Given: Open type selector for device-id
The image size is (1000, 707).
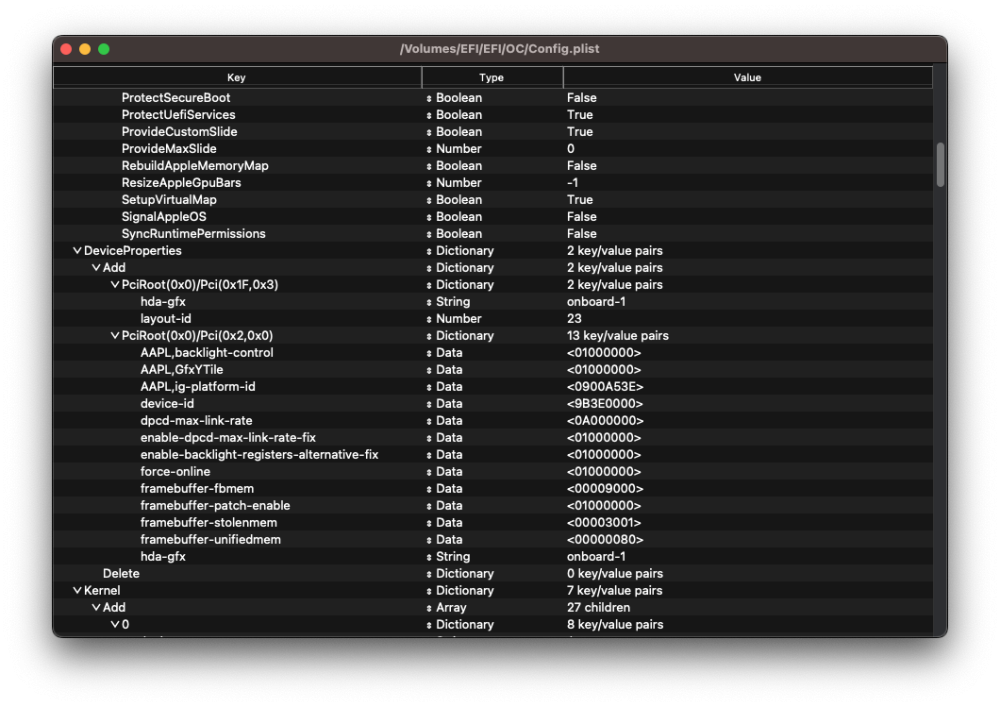Looking at the screenshot, I should [x=429, y=404].
